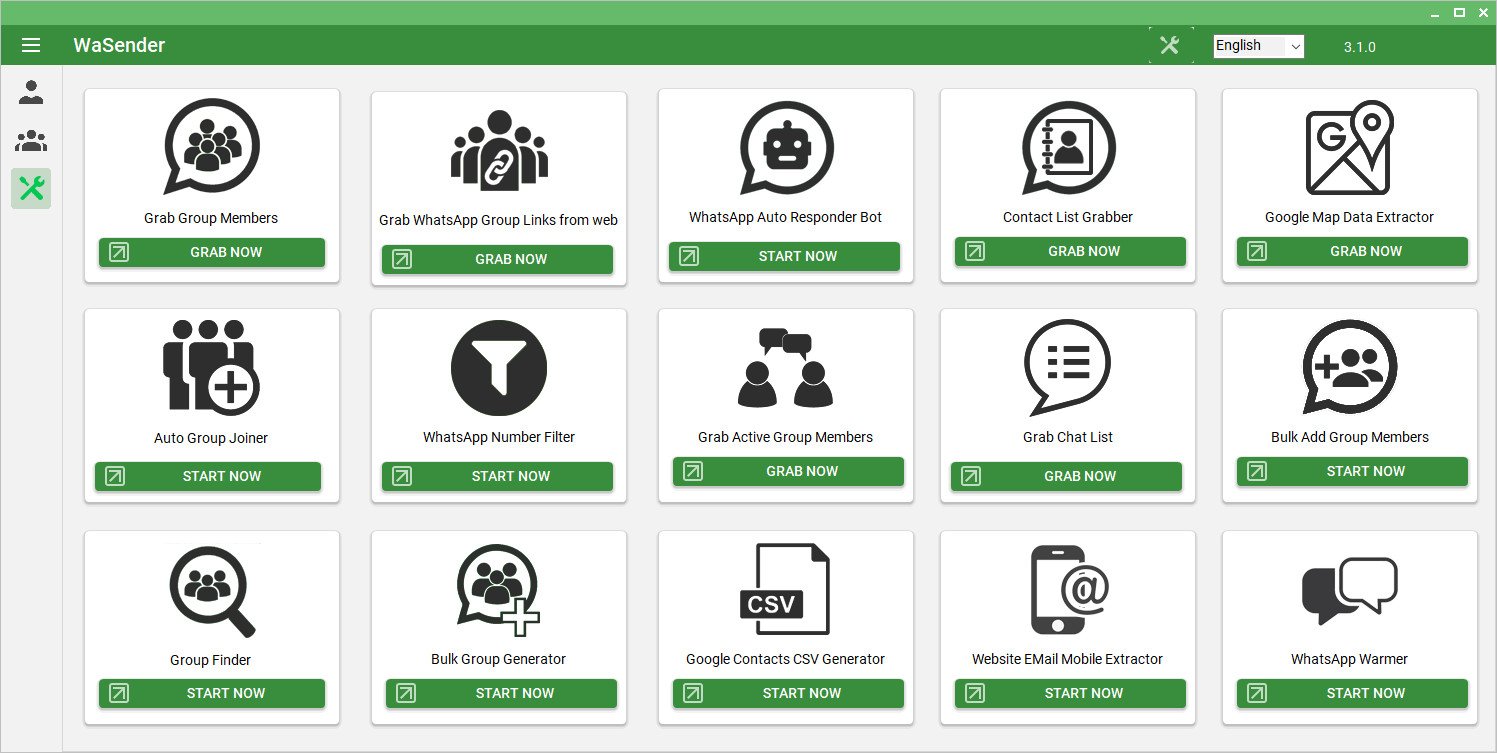Screen dimensions: 1497x753
Task: Click the tools wrench icon in header
Action: [1170, 45]
